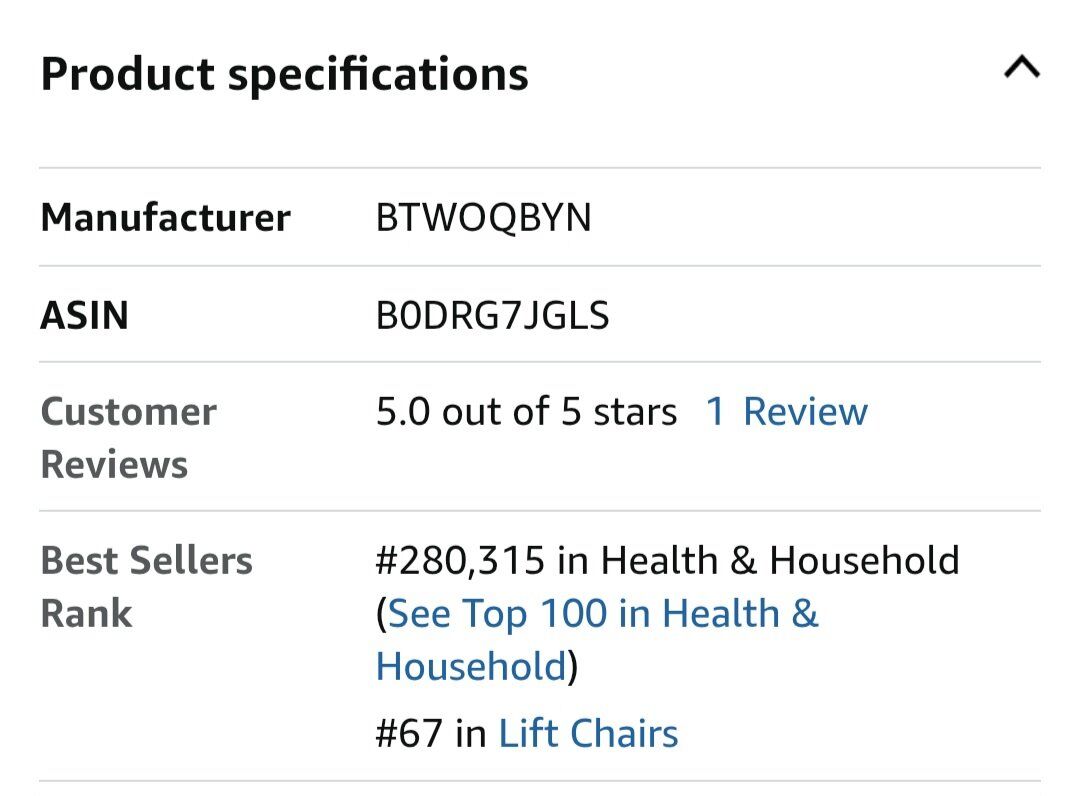The width and height of the screenshot is (1080, 796).
Task: Click the 'in' text before Lift Chairs
Action: 470,734
